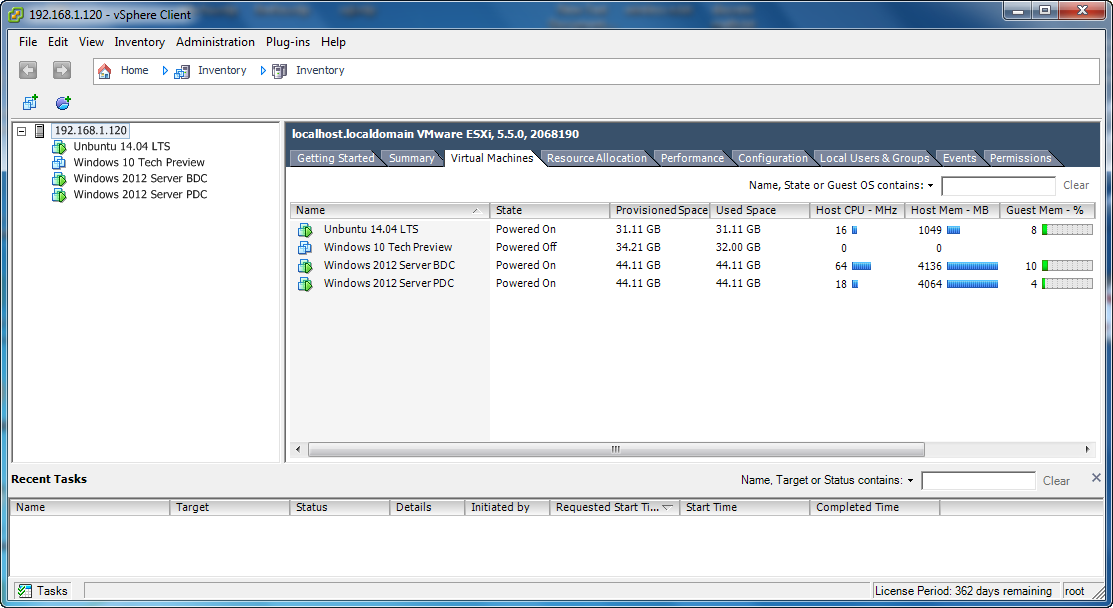Sort VM table by Name column

tap(390, 211)
